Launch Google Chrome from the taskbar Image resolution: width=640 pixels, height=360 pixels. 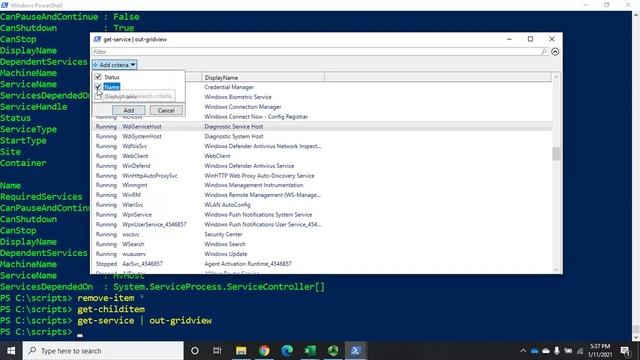(x=264, y=351)
